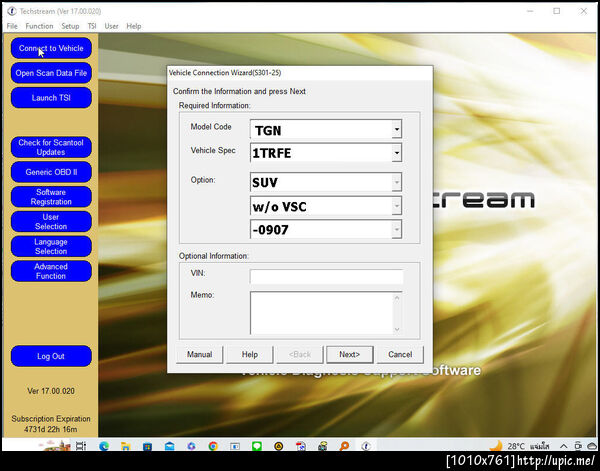Click the wizard Help button
The height and width of the screenshot is (471, 600).
pos(249,355)
